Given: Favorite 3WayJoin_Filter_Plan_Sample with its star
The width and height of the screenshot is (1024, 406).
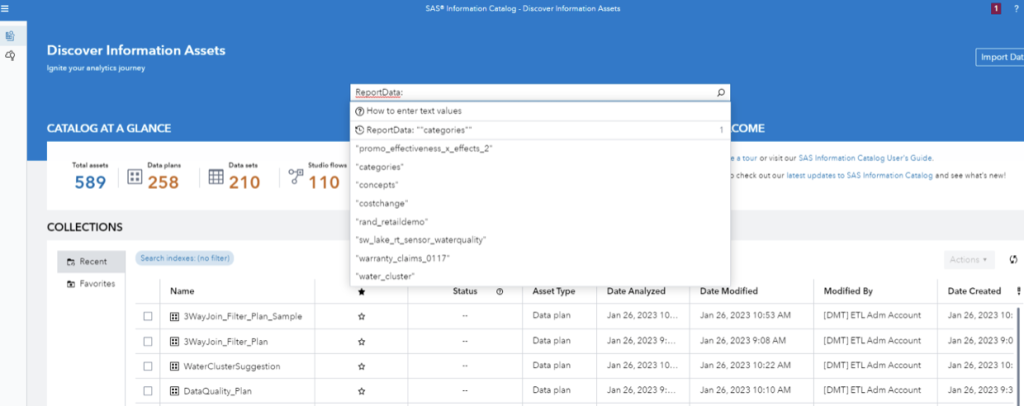Looking at the screenshot, I should point(361,316).
